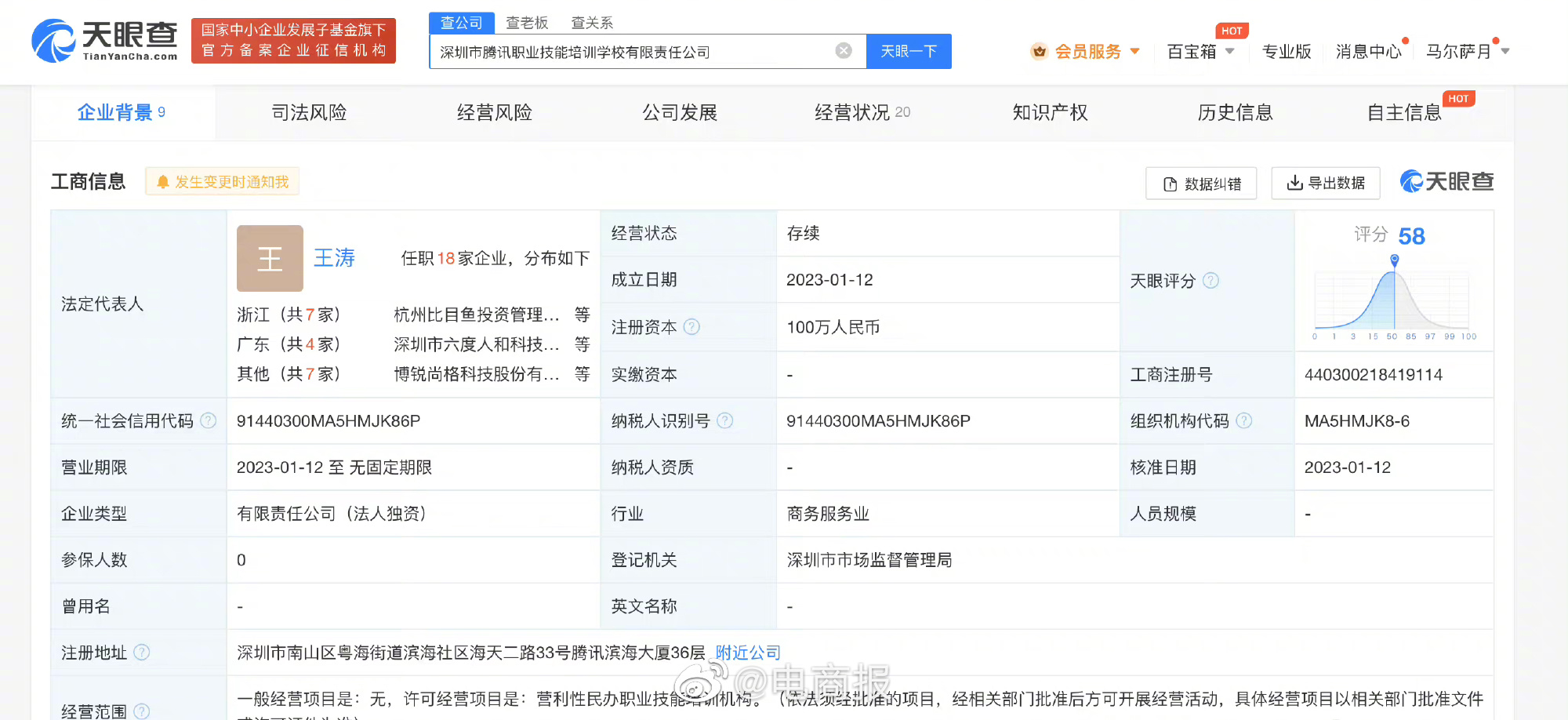Click the 发生变更时通知我 button

(223, 182)
